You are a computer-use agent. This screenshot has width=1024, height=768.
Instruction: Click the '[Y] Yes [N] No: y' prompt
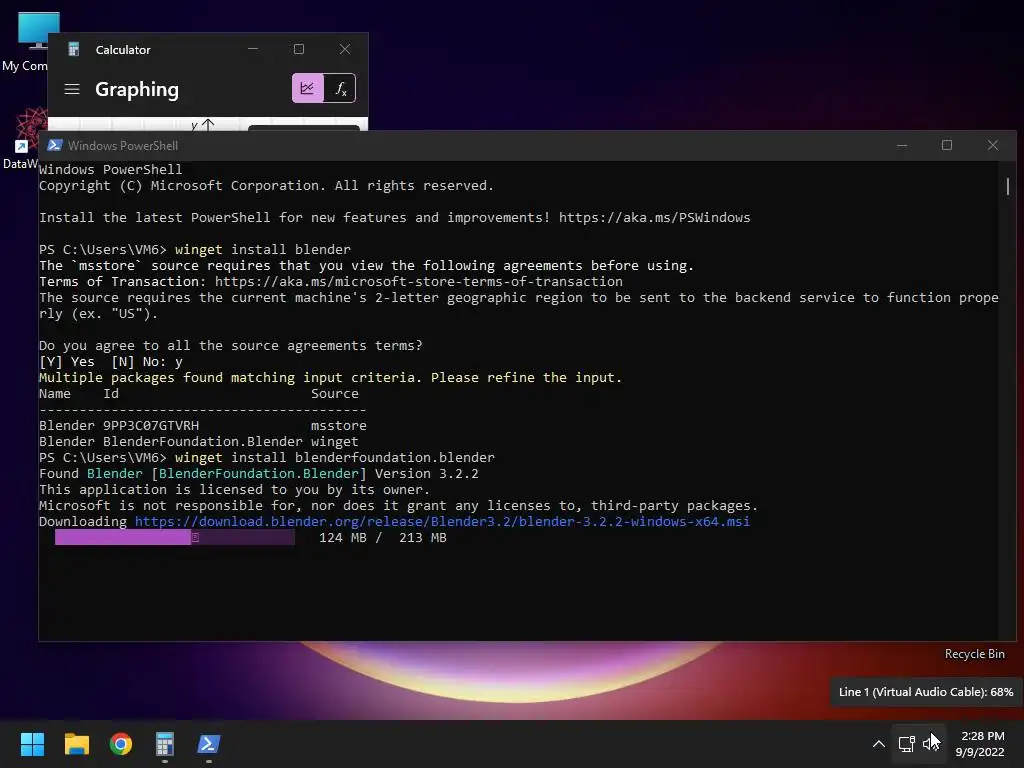click(x=111, y=362)
